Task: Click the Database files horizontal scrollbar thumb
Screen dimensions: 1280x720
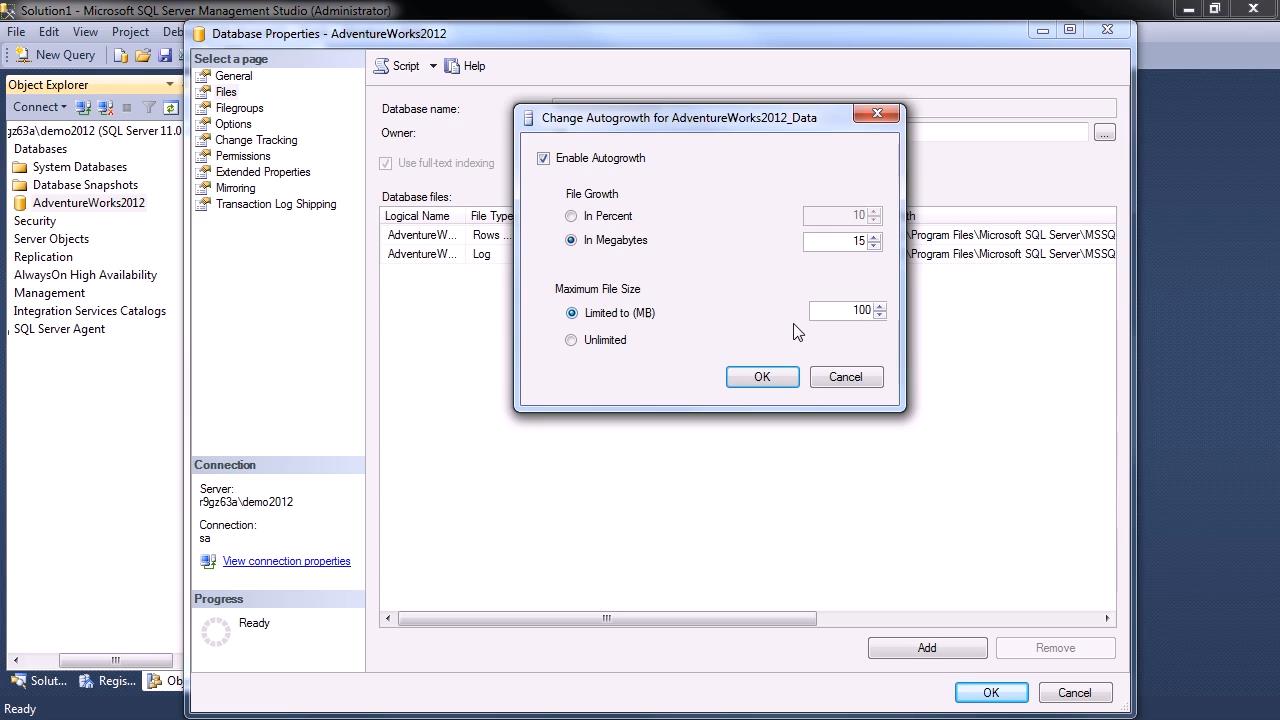Action: tap(607, 619)
